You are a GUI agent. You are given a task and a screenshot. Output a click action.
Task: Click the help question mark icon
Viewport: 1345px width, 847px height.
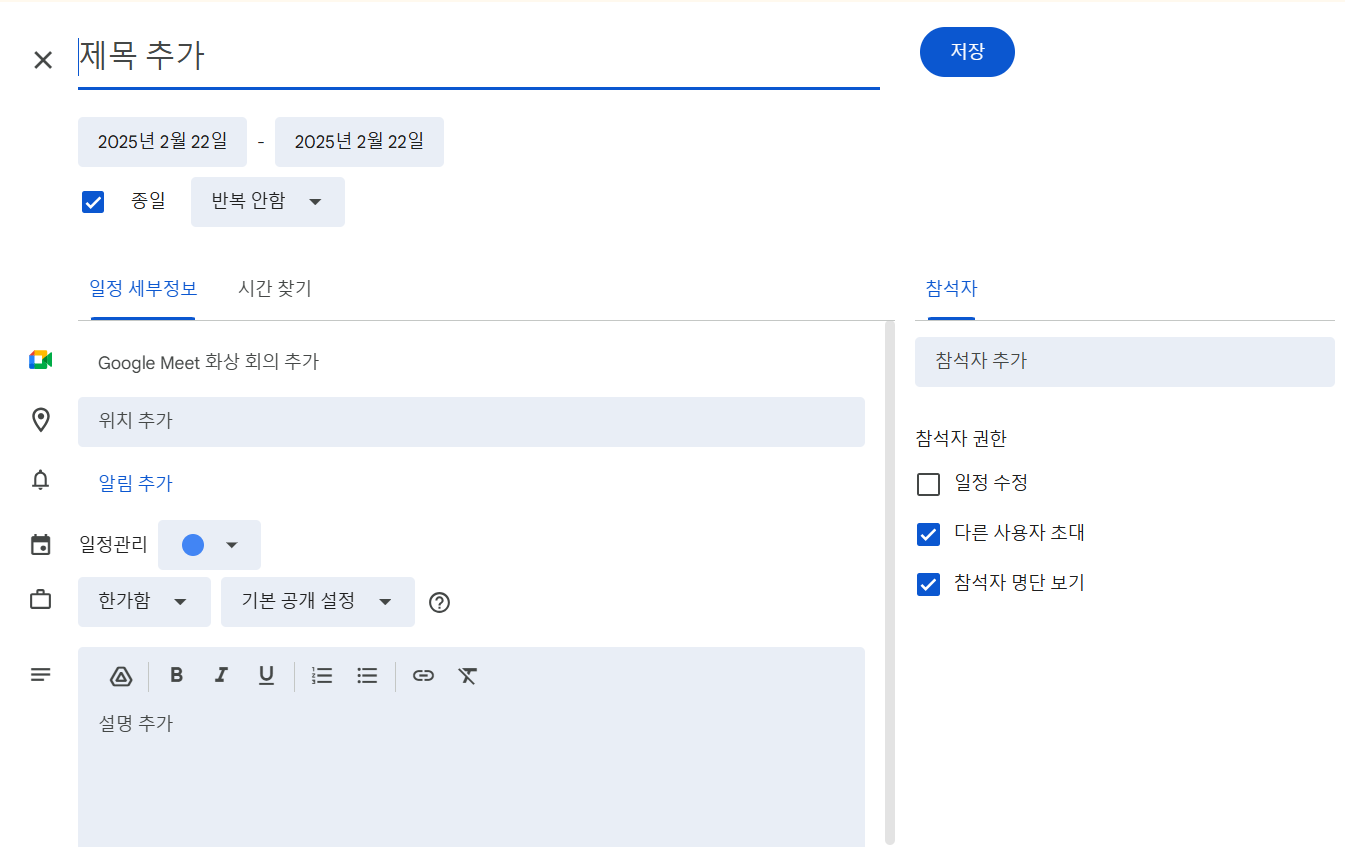pos(439,602)
